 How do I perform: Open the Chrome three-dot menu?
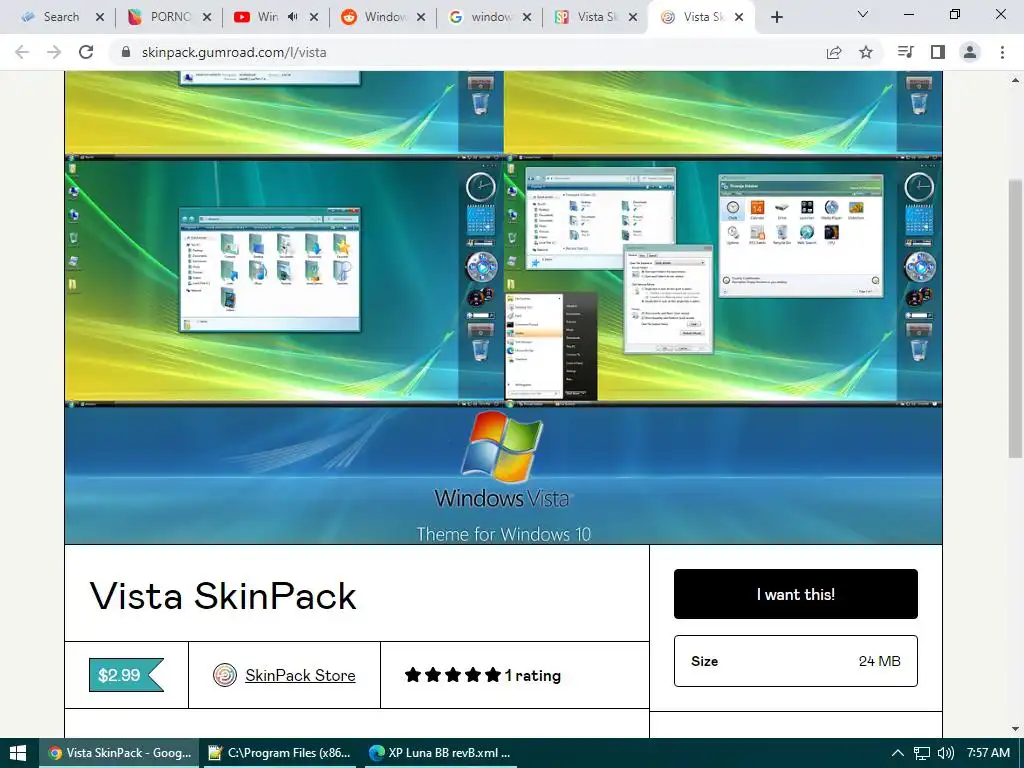coord(1002,52)
